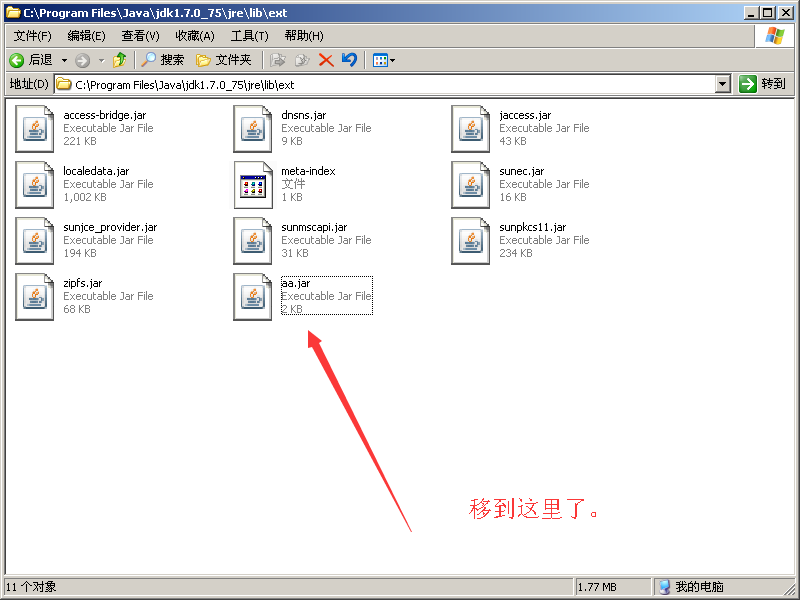
Task: Click the meta-index file name
Action: pos(308,171)
